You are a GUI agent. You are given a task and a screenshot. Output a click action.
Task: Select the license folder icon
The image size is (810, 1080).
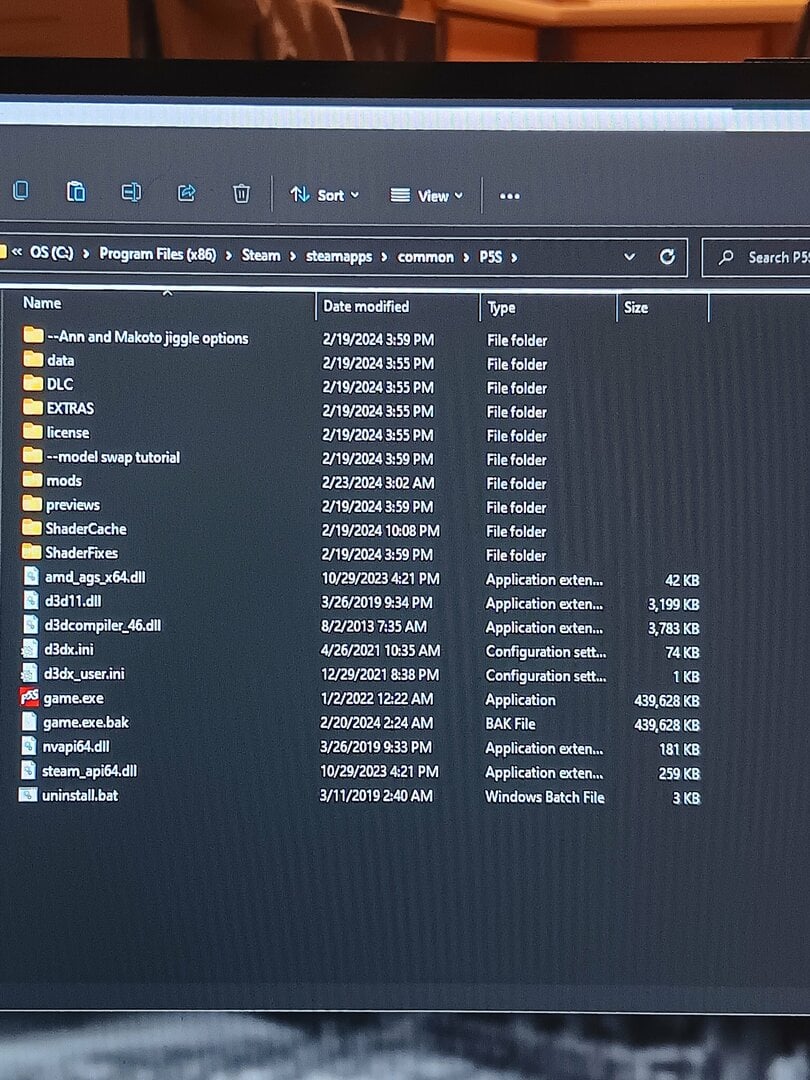32,431
